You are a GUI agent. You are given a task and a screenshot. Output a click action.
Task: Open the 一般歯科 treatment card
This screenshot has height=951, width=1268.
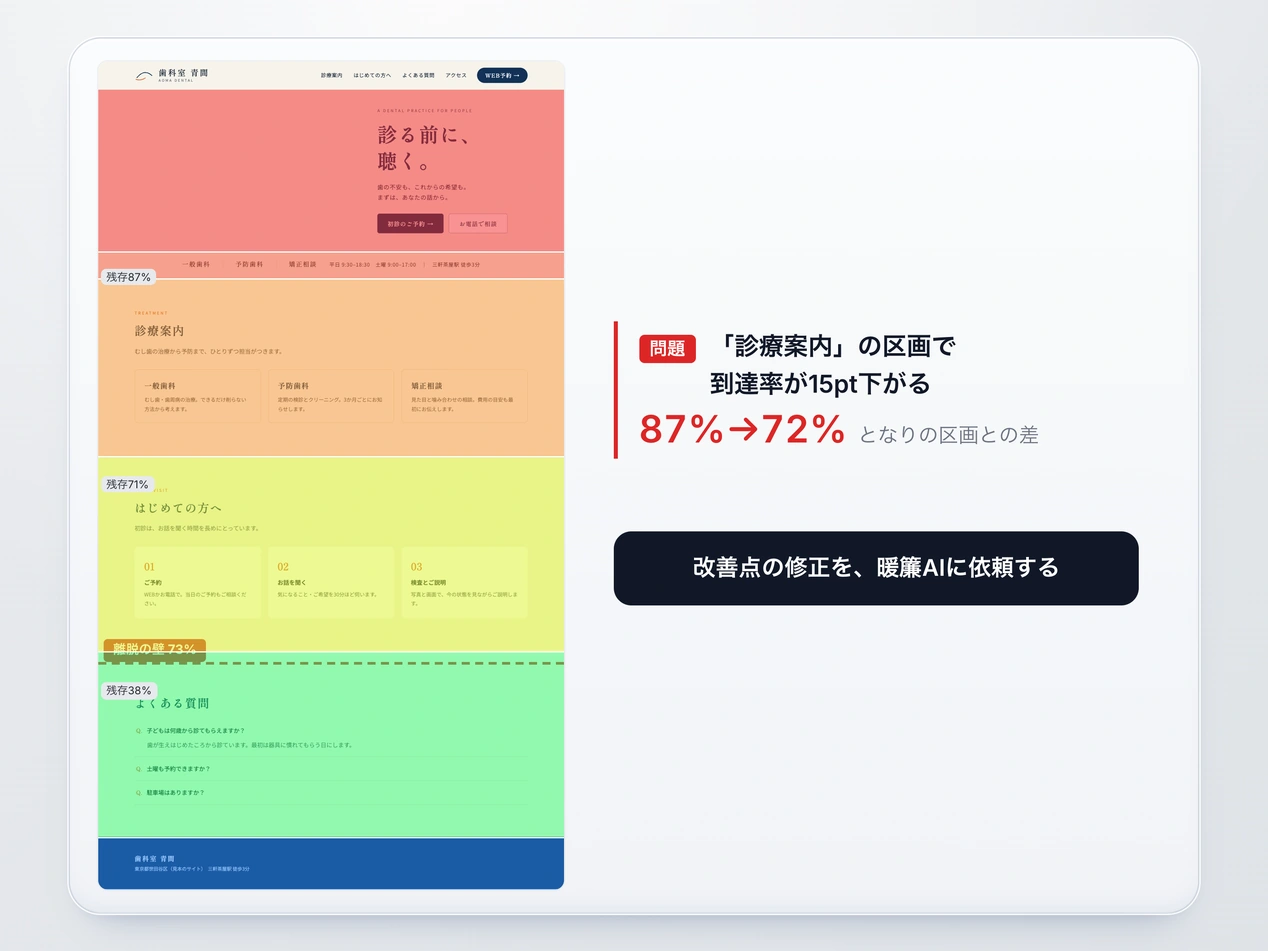tap(197, 396)
